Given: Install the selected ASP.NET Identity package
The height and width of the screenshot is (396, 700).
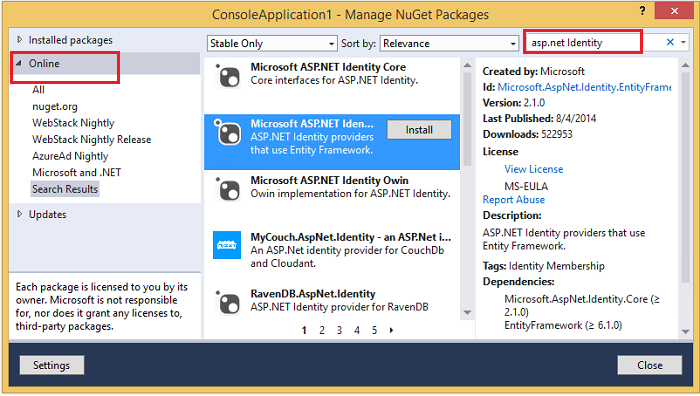Looking at the screenshot, I should point(419,130).
